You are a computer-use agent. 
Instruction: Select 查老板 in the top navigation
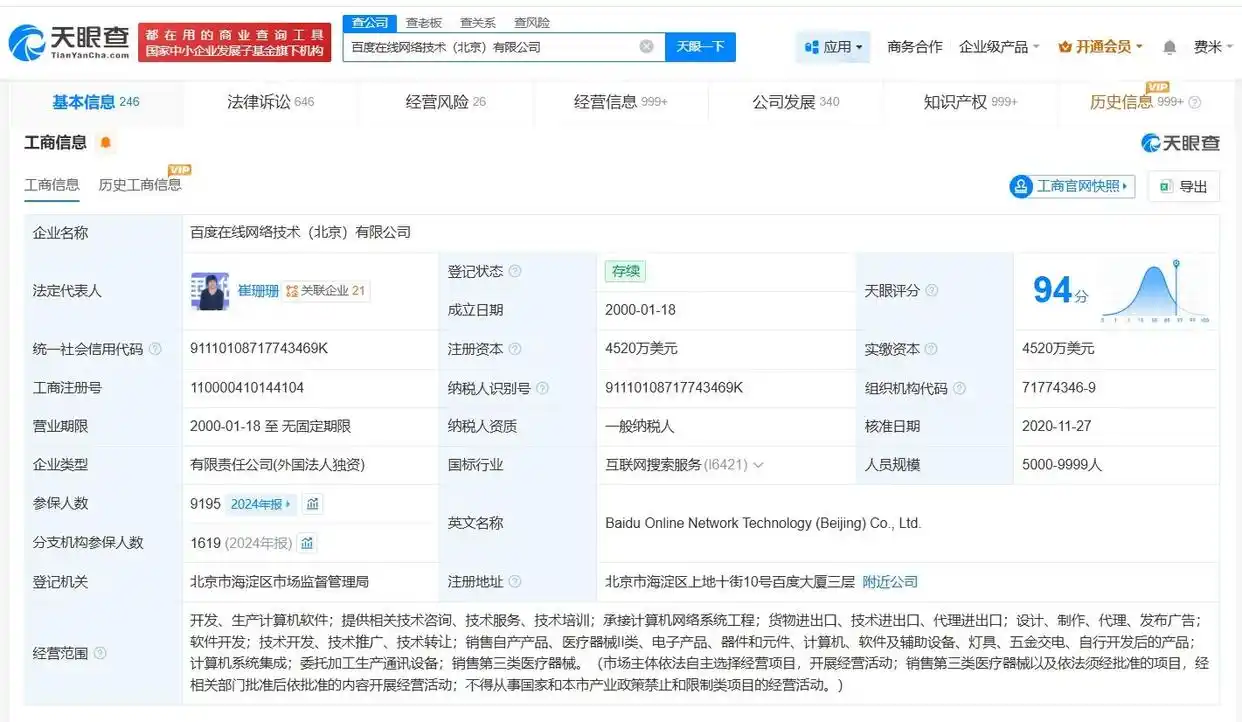click(x=425, y=22)
